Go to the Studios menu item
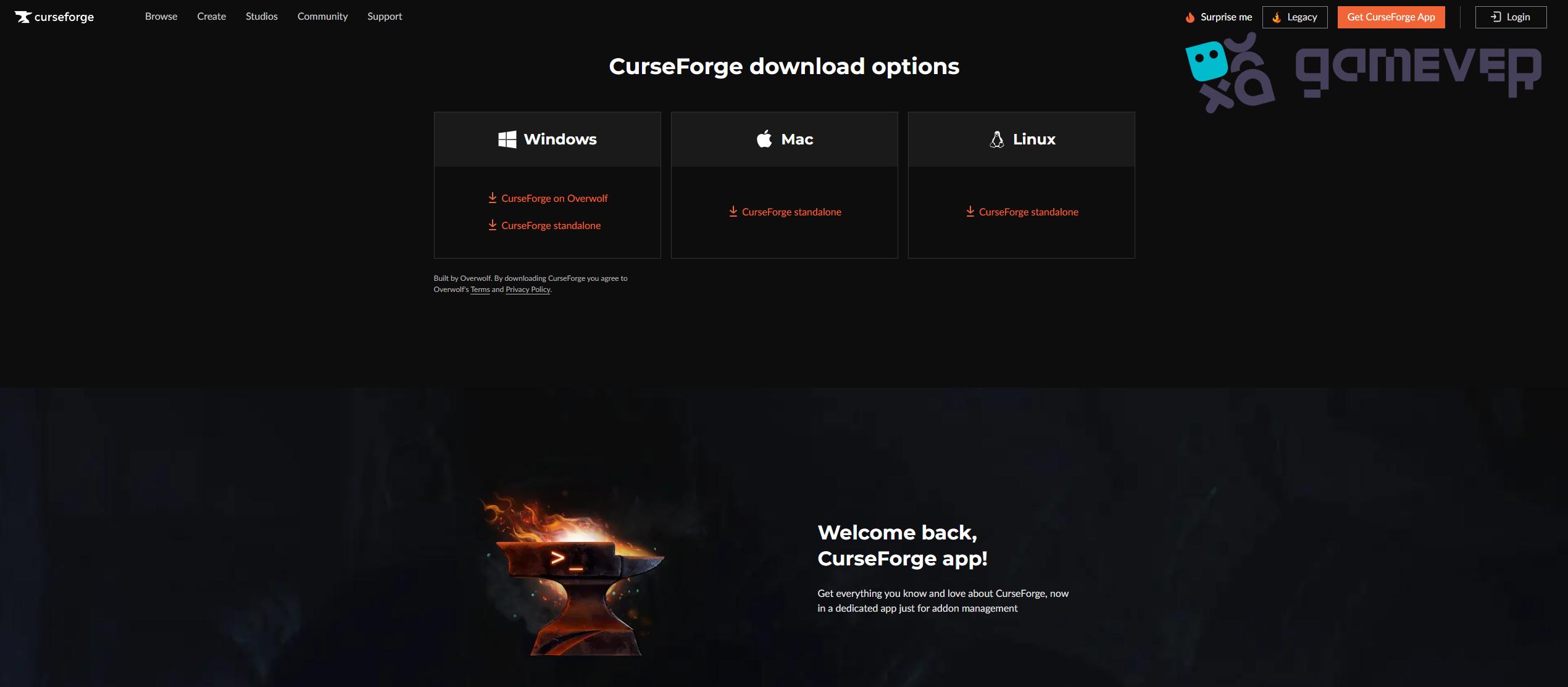The height and width of the screenshot is (687, 1568). [x=262, y=16]
